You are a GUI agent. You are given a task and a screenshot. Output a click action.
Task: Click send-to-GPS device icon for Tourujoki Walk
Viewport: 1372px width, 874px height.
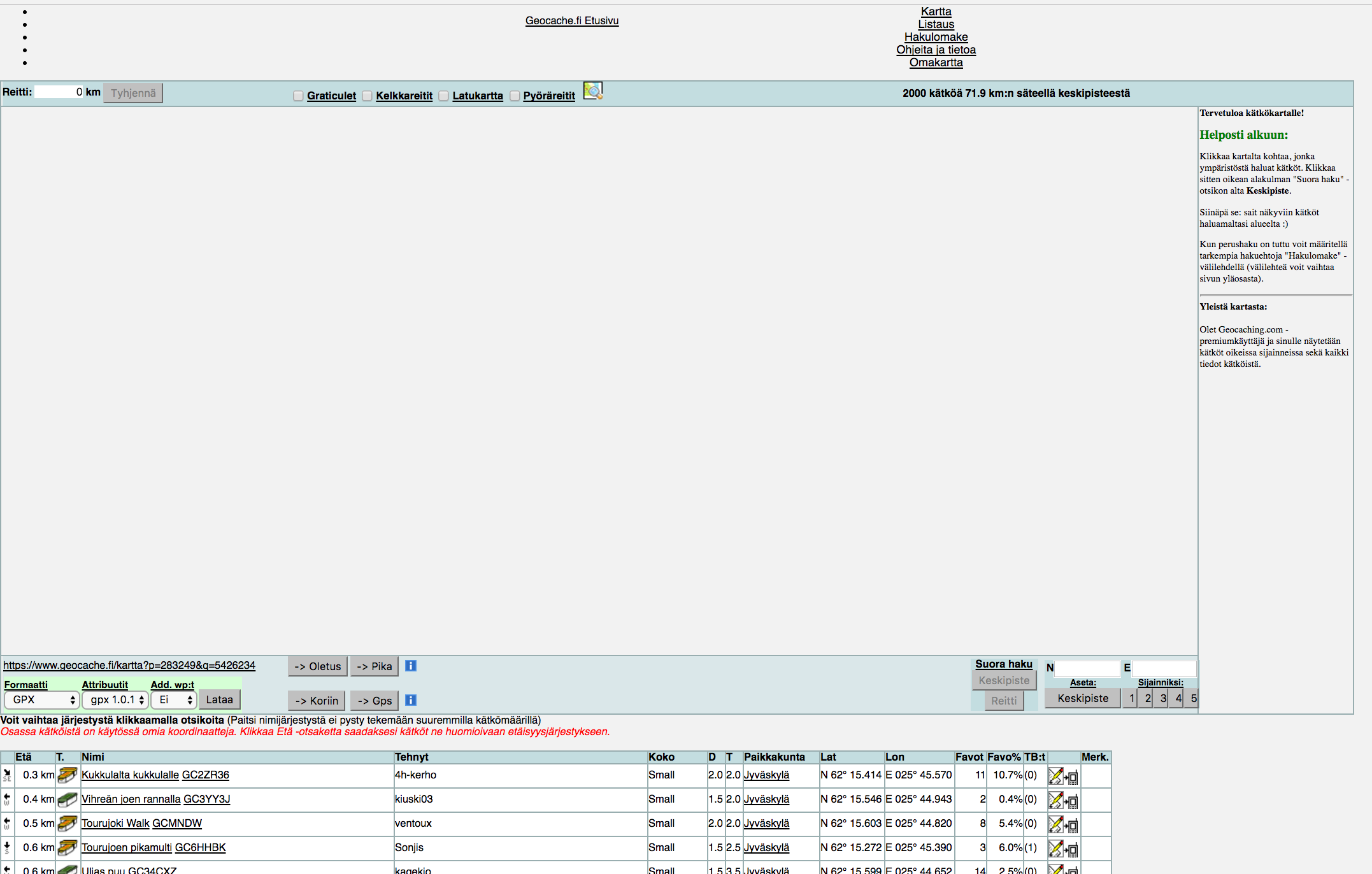(1072, 826)
